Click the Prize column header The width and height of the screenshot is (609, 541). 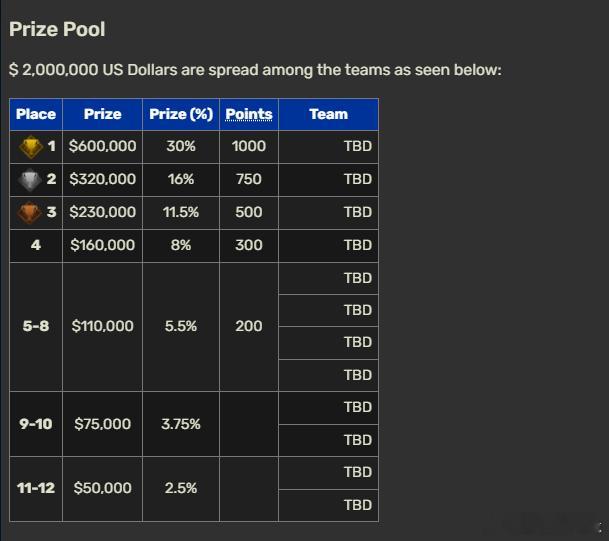point(103,114)
